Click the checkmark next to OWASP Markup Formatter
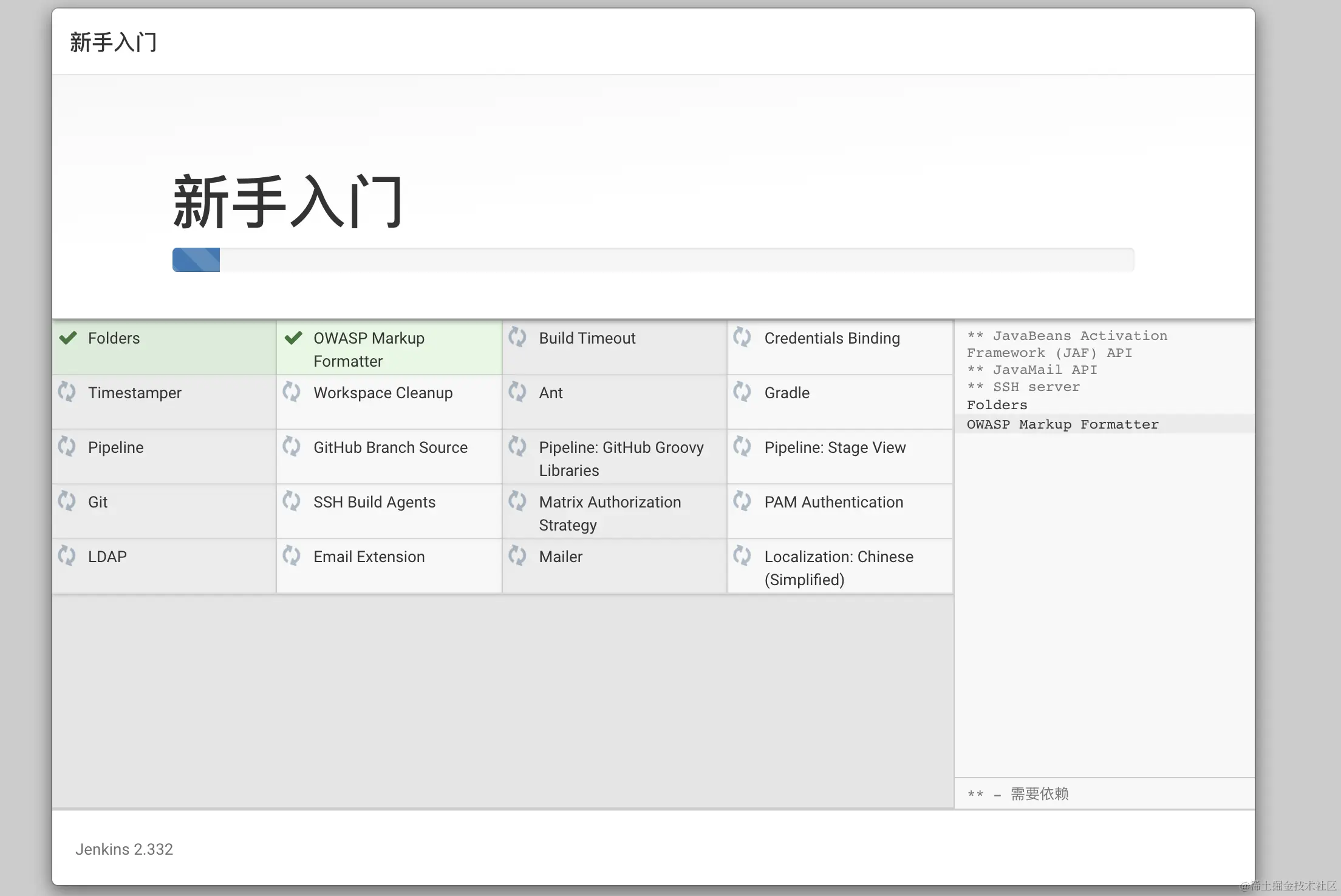 click(293, 338)
